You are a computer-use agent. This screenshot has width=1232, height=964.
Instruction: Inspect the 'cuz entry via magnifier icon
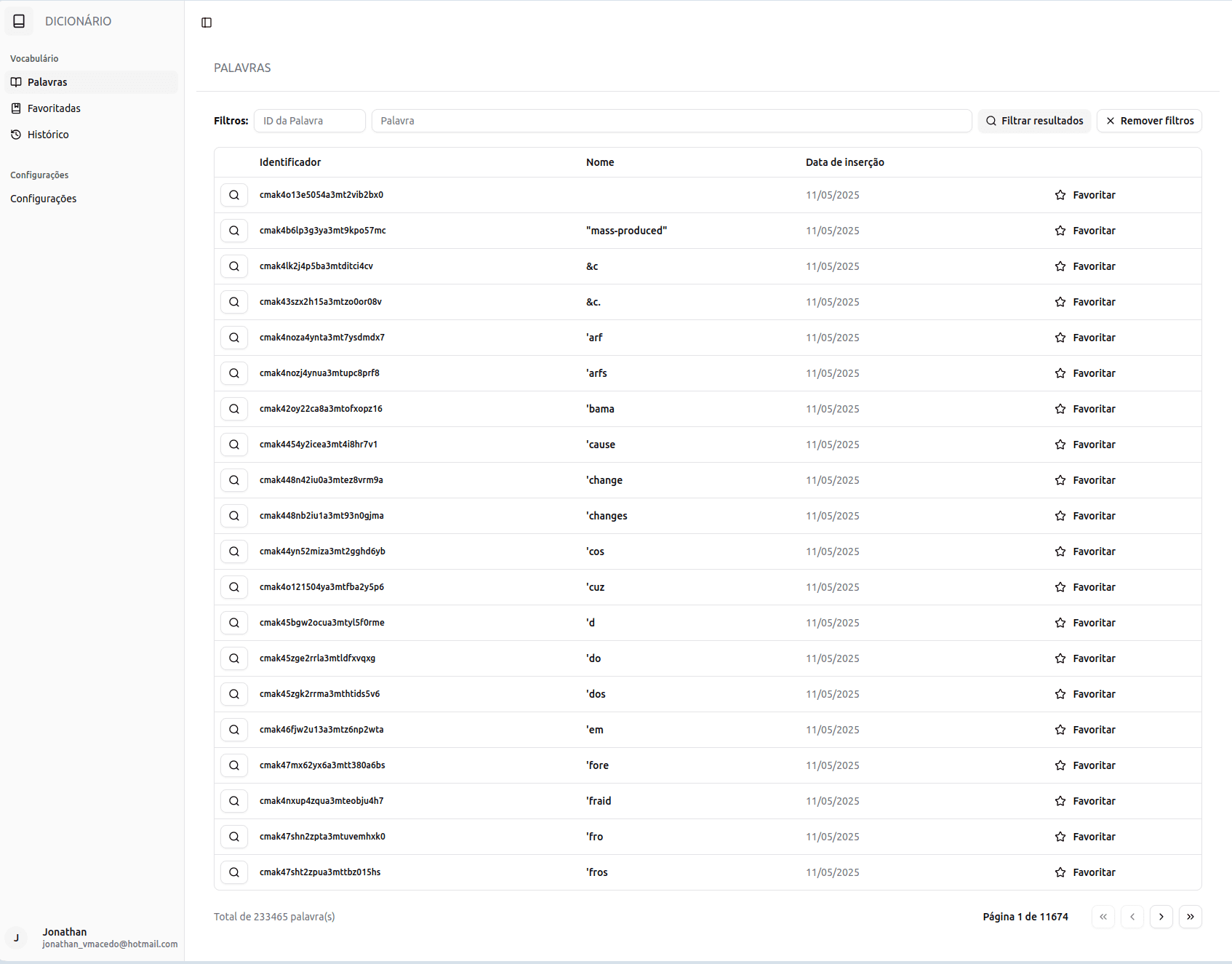[x=234, y=587]
